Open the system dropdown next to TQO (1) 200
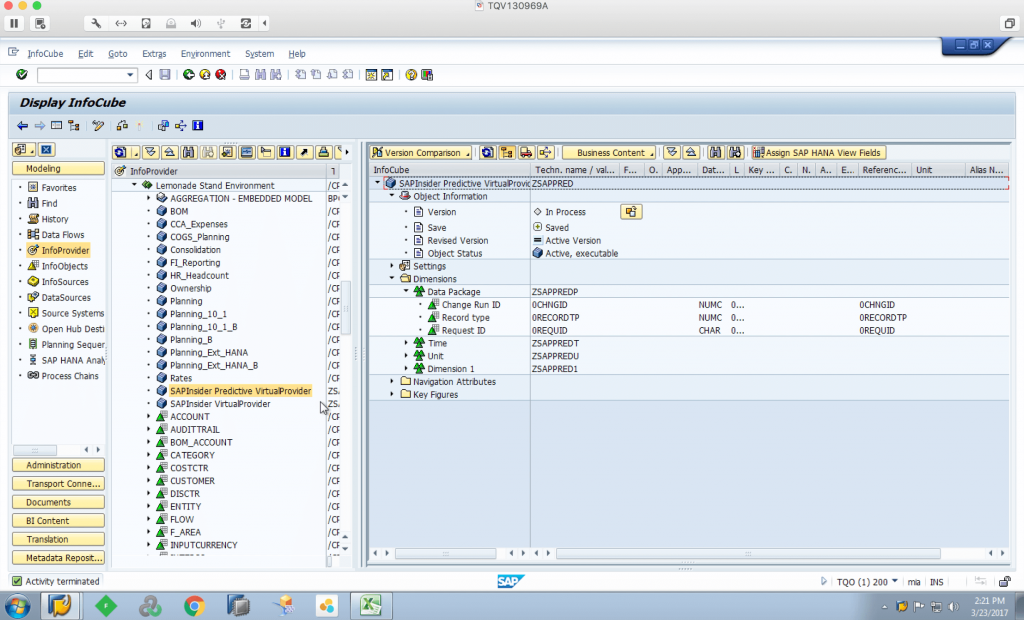The height and width of the screenshot is (620, 1024). click(x=895, y=581)
